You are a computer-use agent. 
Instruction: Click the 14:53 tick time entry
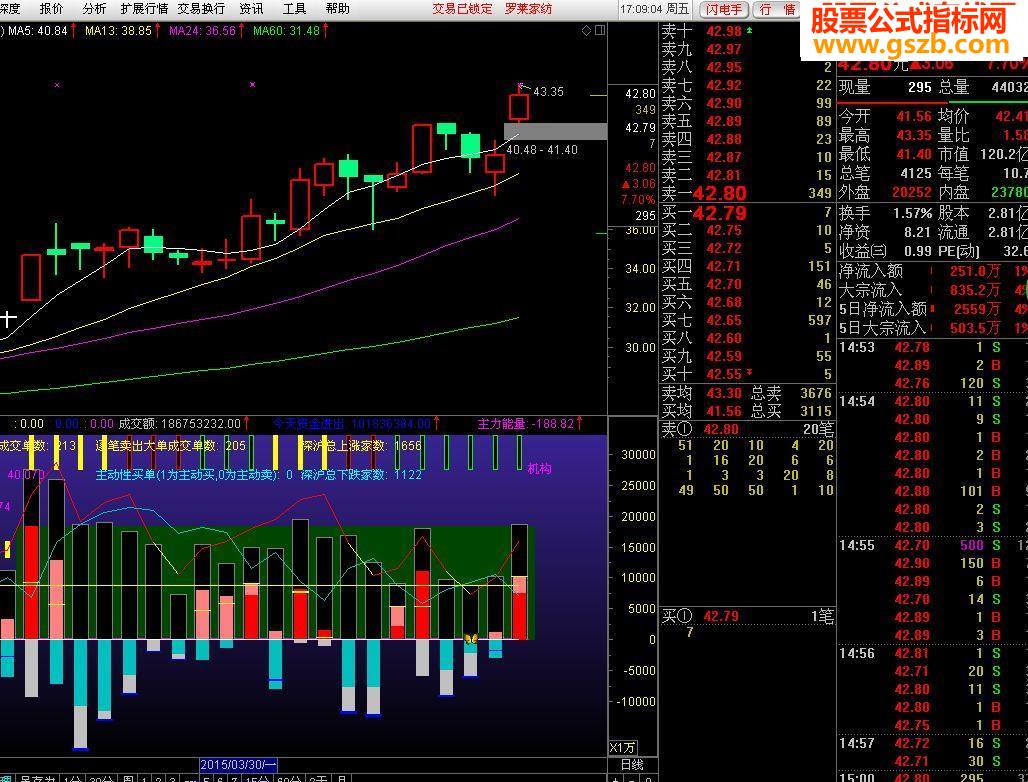(x=857, y=347)
